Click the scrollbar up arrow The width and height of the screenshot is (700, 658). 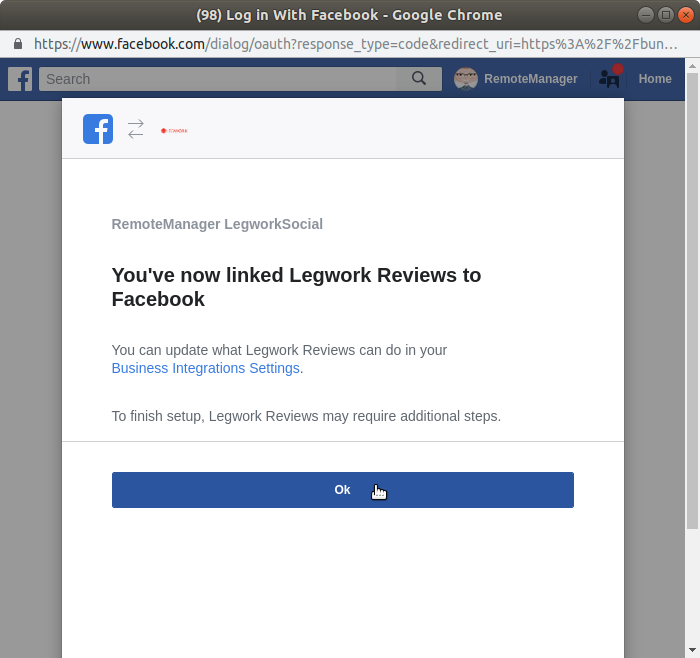692,65
